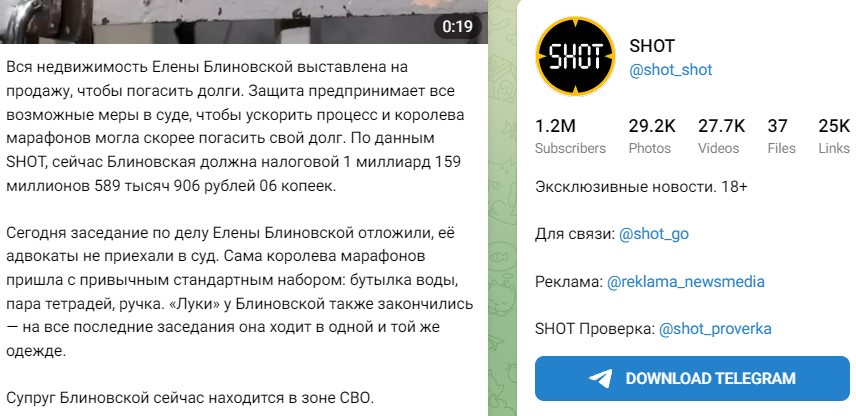Open the @shot_go contact link
This screenshot has height=416, width=856.
[x=653, y=234]
